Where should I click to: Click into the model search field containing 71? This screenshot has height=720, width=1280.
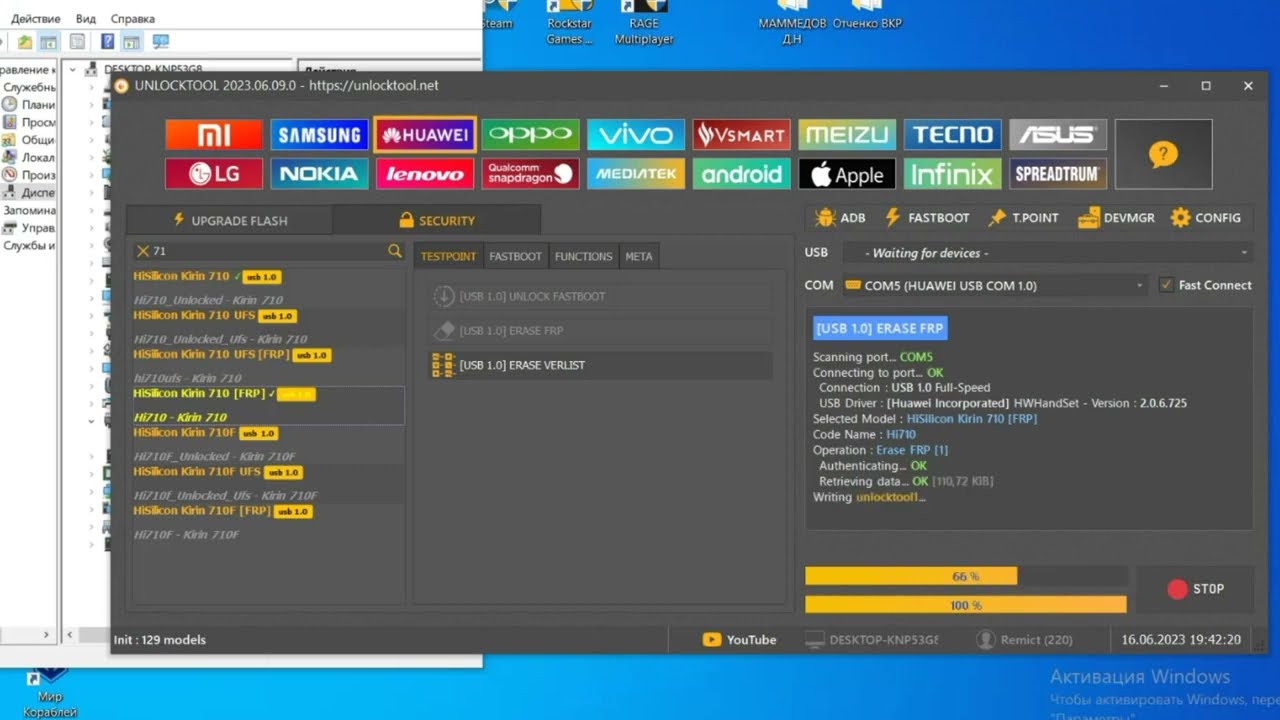pyautogui.click(x=268, y=251)
